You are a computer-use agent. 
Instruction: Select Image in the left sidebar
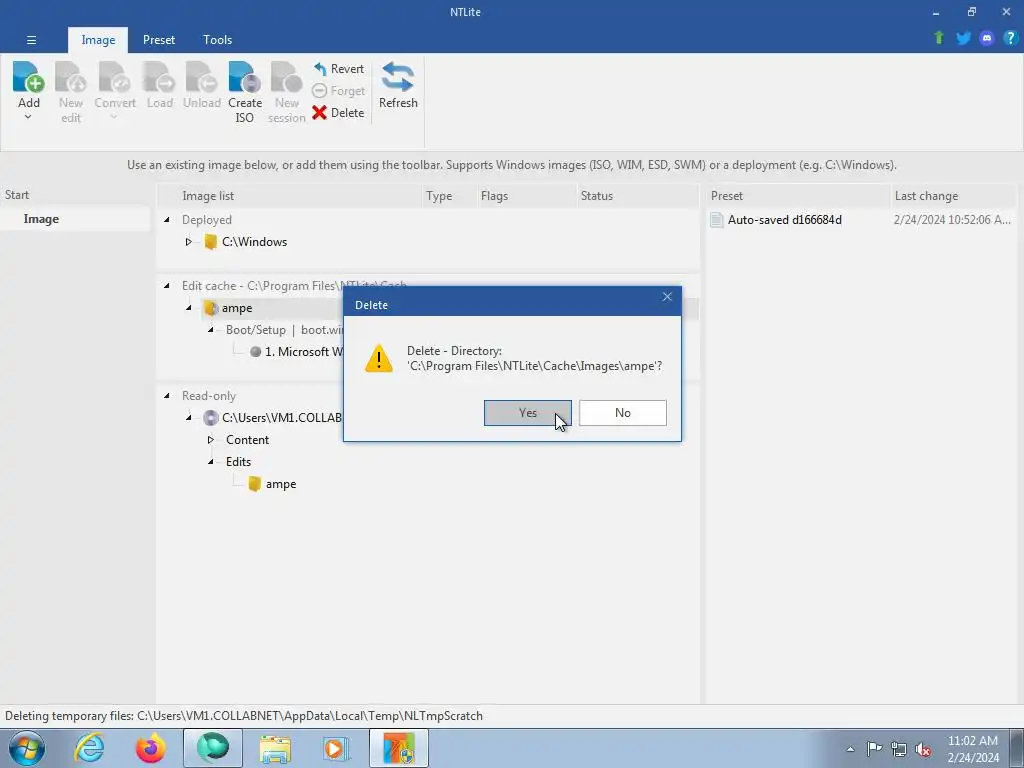41,219
